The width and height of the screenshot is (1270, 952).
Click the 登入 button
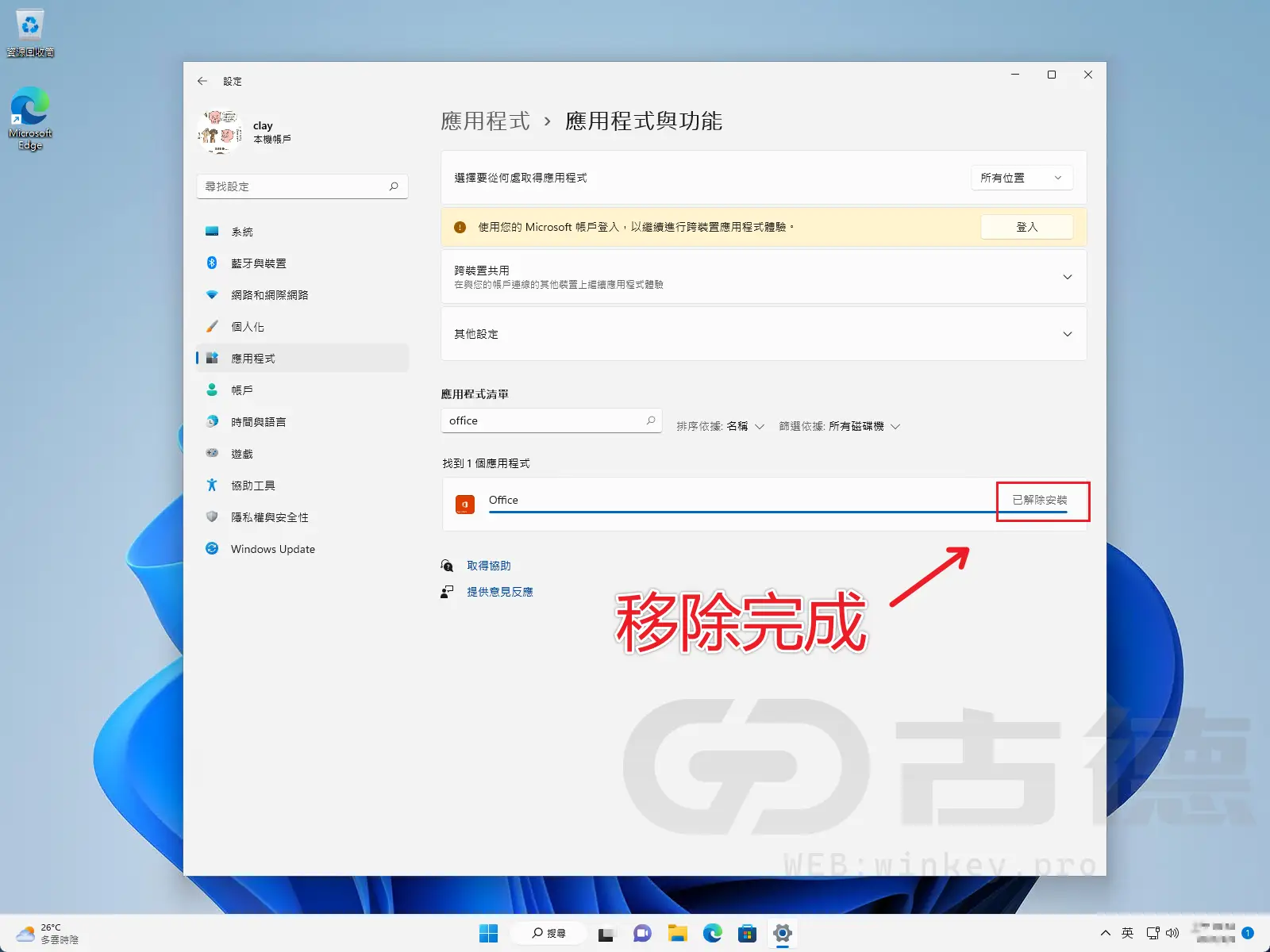(1026, 227)
